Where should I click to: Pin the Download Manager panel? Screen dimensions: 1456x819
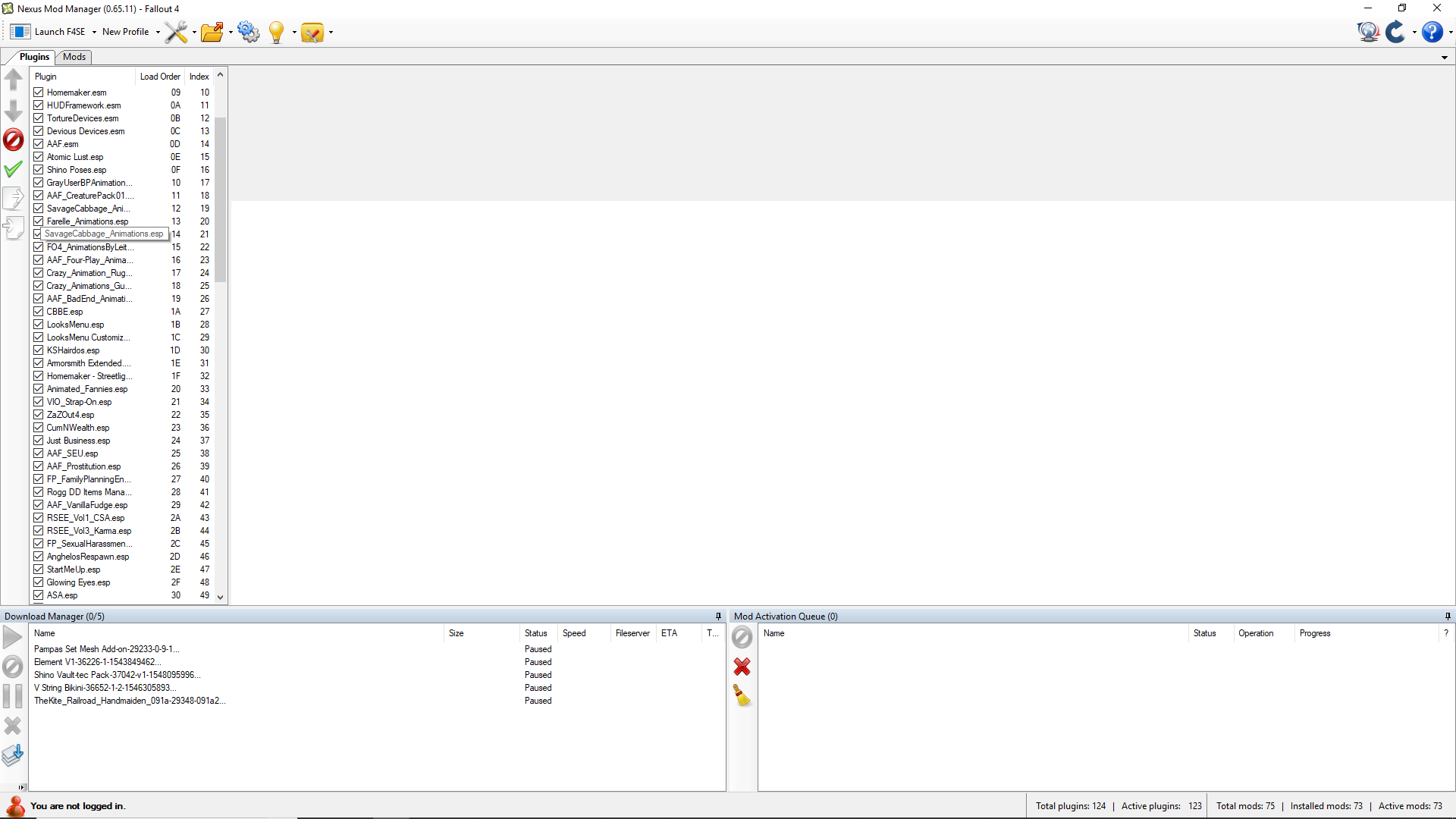click(x=718, y=617)
